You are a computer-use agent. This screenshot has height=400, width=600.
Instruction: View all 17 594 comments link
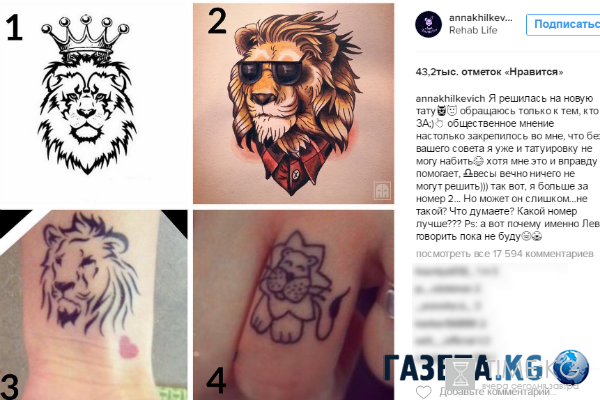click(x=505, y=254)
